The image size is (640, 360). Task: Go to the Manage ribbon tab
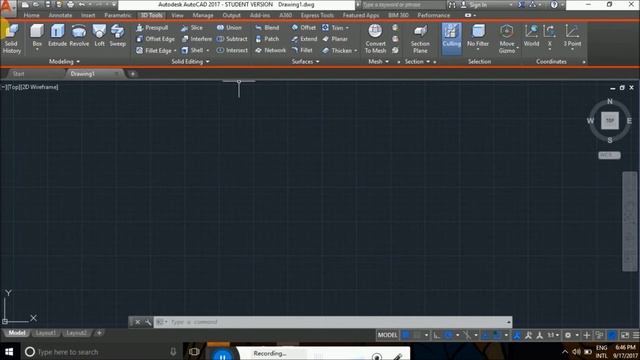(203, 16)
